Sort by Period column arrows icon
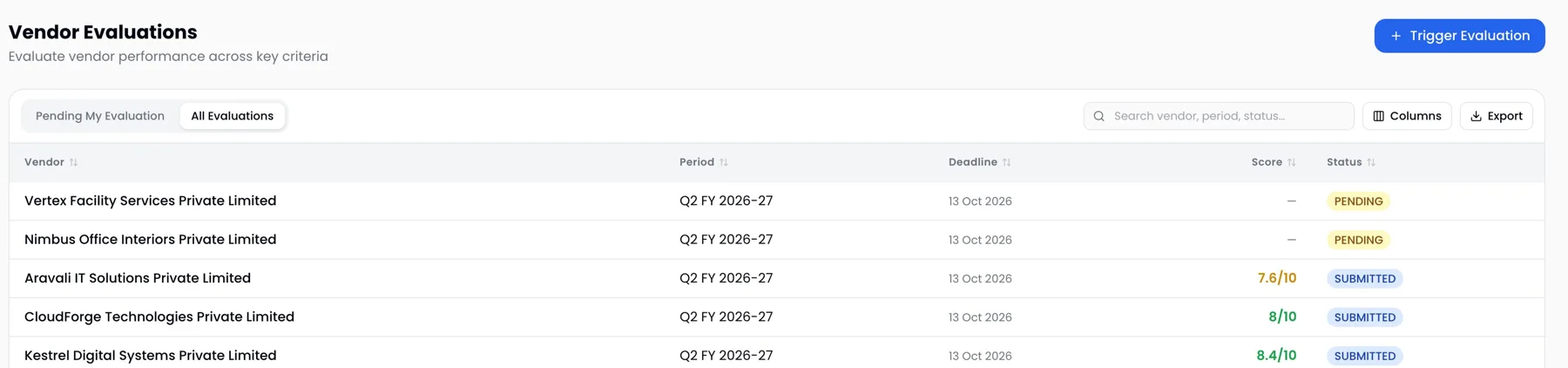 724,162
